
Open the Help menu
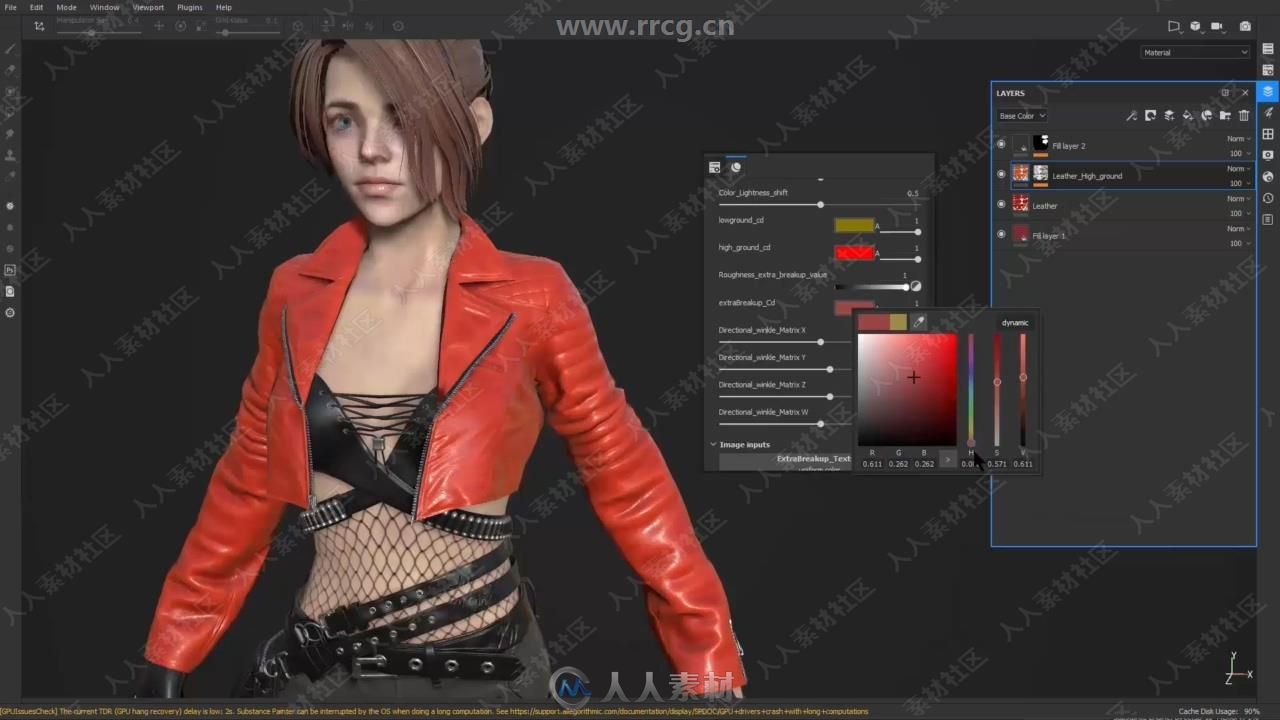[224, 7]
